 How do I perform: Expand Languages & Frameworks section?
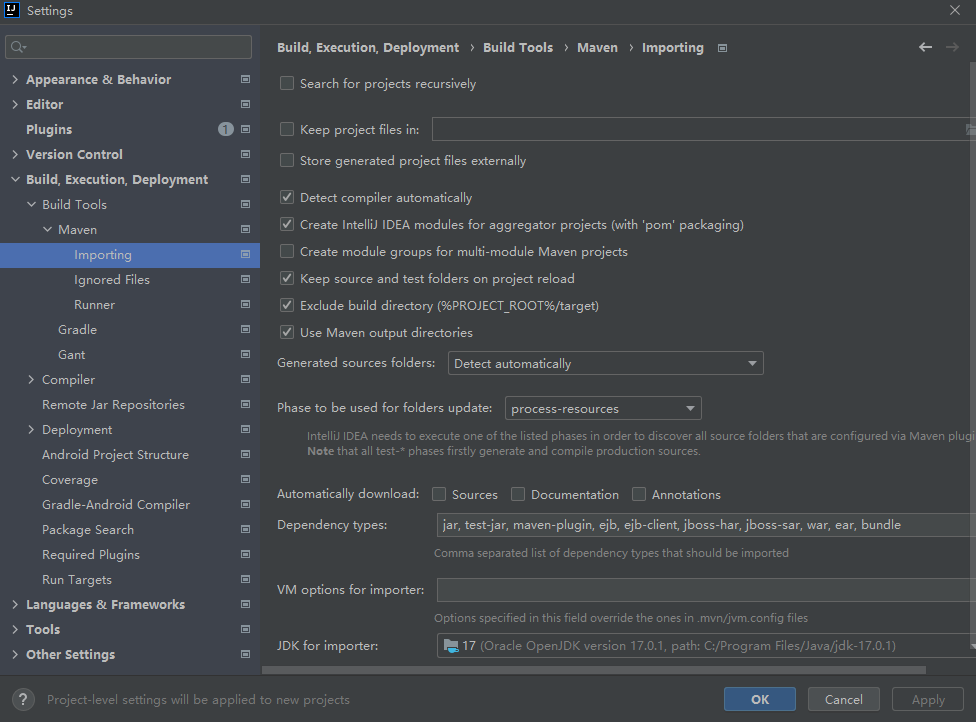[15, 604]
